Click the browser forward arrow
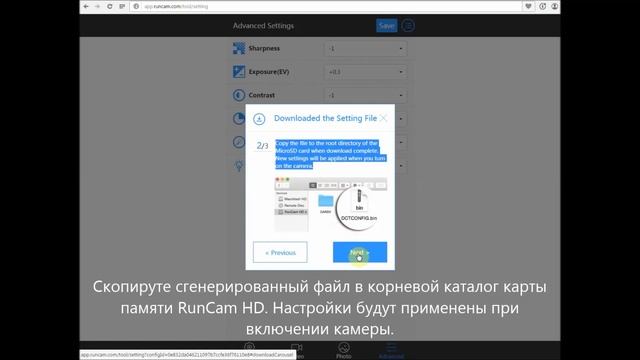 pyautogui.click(x=97, y=7)
